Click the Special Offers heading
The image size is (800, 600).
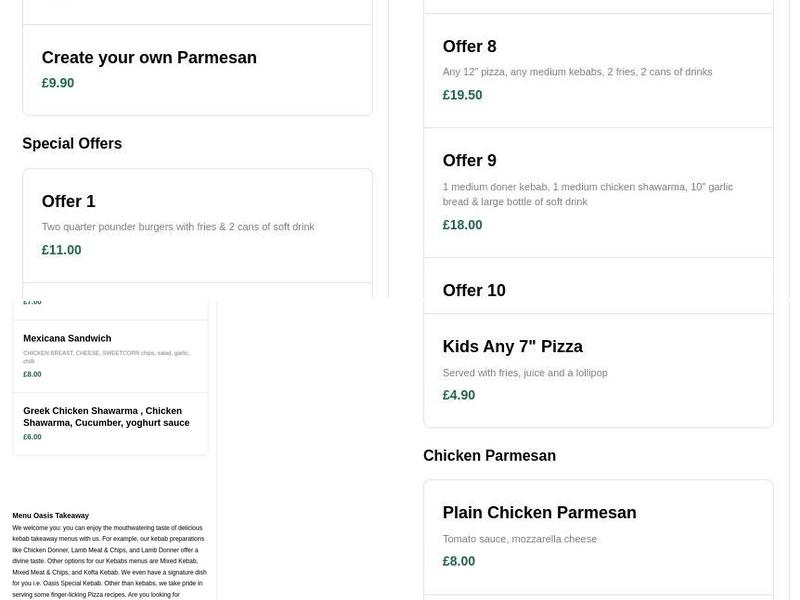pyautogui.click(x=72, y=143)
